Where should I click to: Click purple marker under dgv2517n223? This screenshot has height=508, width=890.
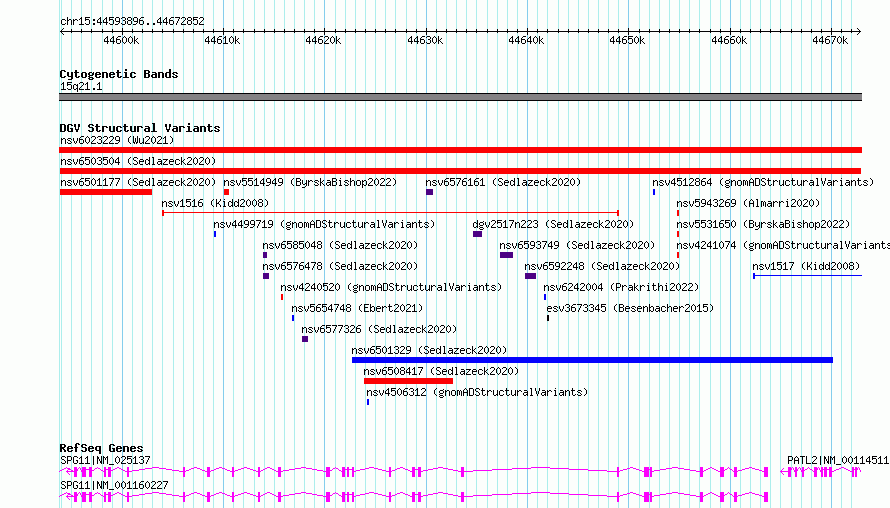point(477,234)
